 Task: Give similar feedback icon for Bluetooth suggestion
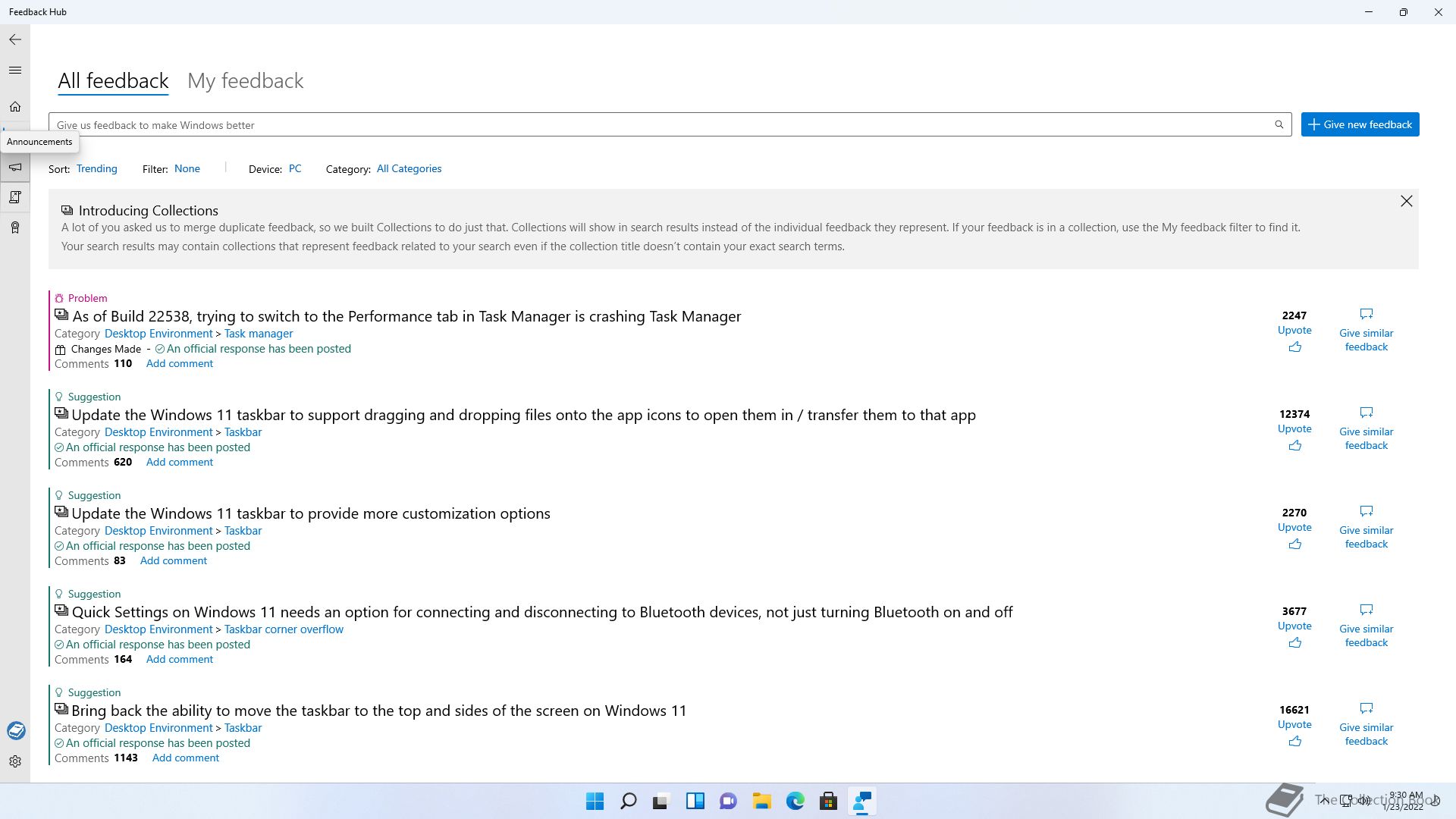(x=1366, y=610)
